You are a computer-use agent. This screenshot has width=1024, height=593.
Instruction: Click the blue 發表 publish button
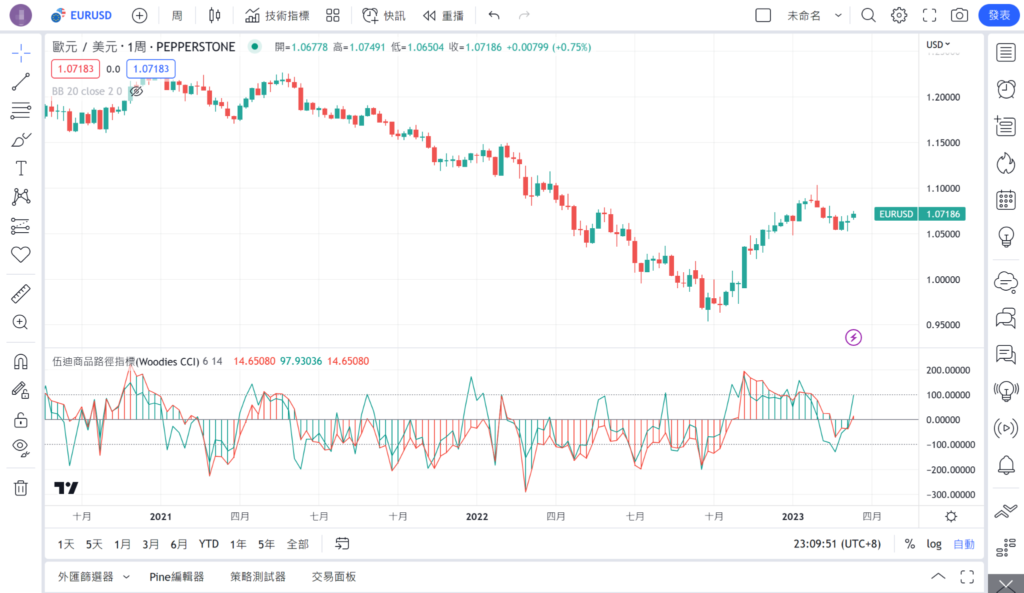(999, 15)
